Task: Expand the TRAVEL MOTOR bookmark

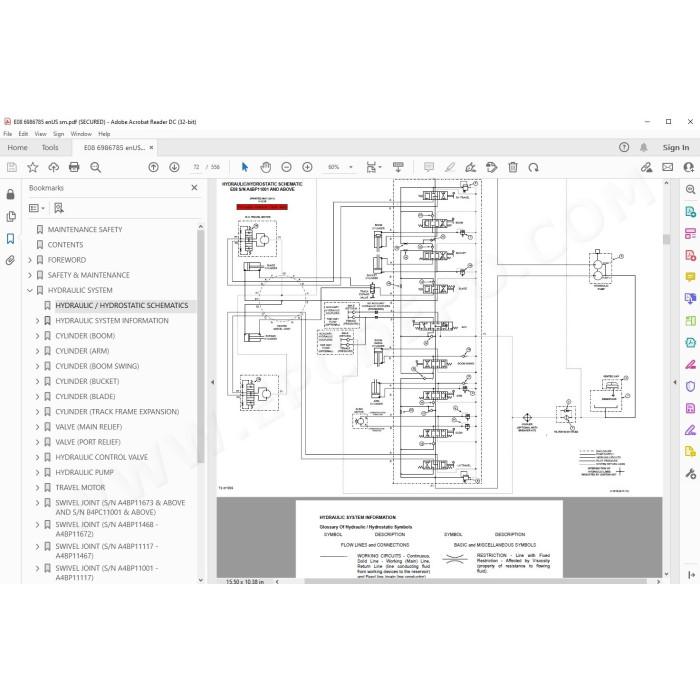Action: 38,488
